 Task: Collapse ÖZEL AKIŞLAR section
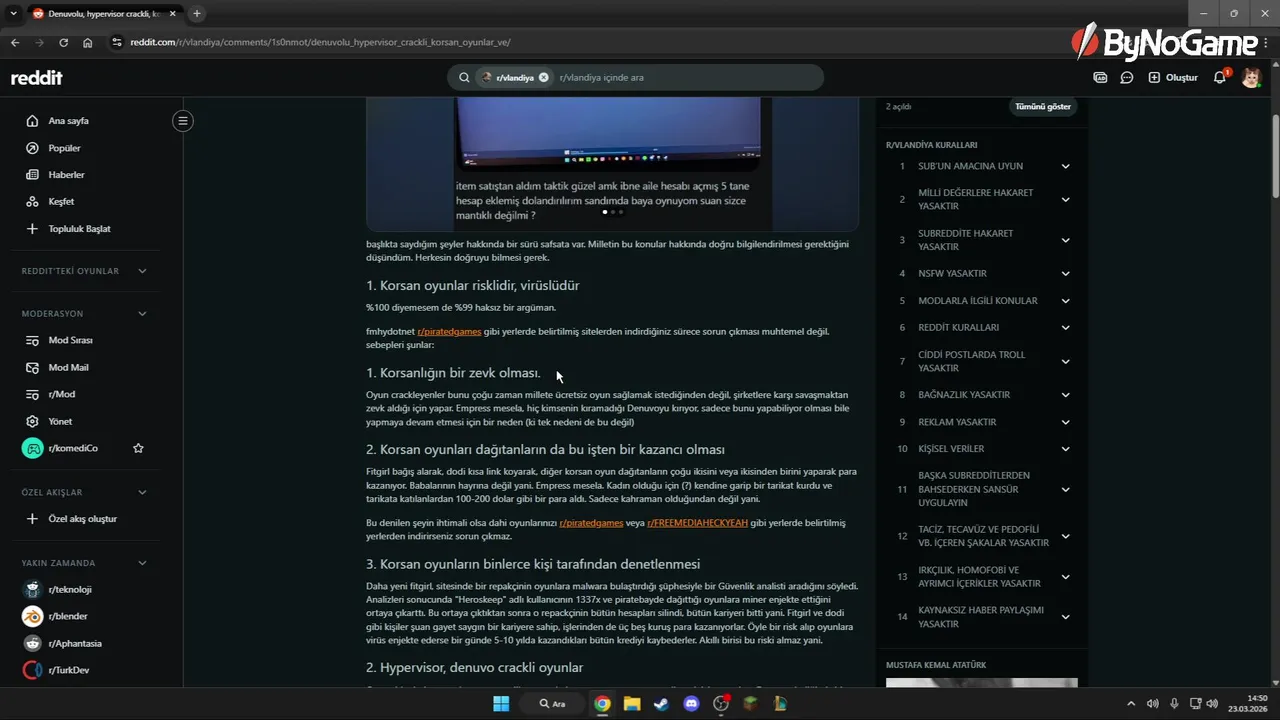142,492
